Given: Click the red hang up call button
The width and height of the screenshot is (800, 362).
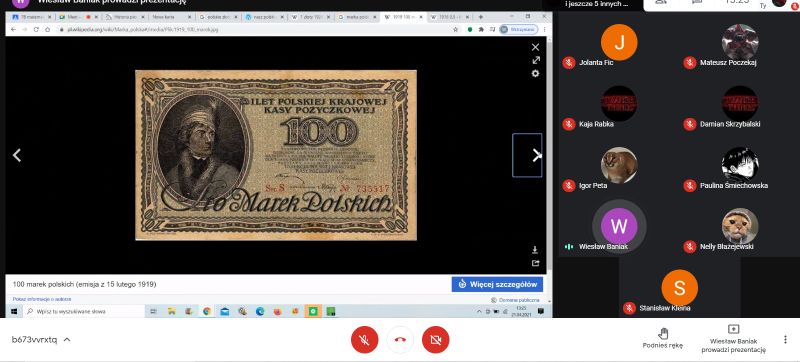Looking at the screenshot, I should point(400,340).
